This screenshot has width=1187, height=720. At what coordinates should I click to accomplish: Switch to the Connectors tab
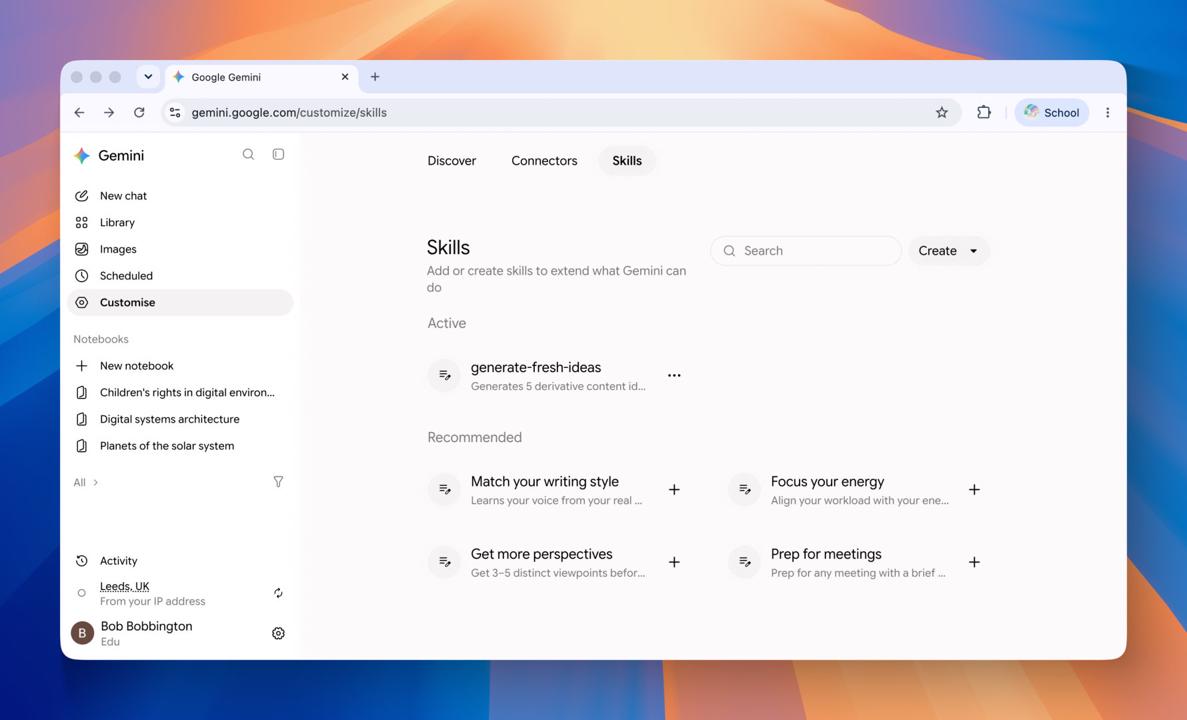click(544, 161)
